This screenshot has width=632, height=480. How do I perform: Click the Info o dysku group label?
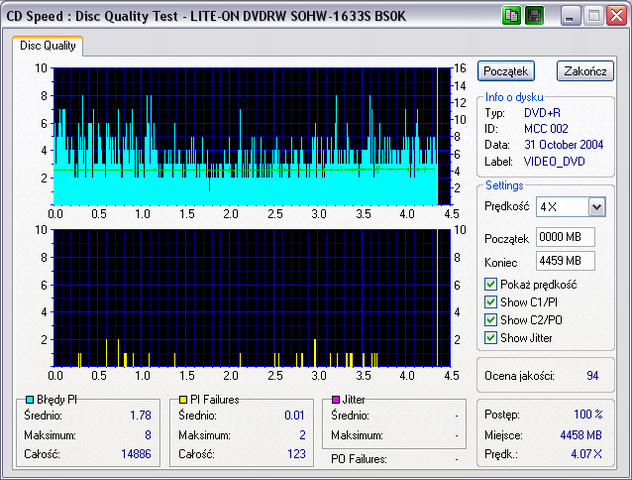click(514, 97)
